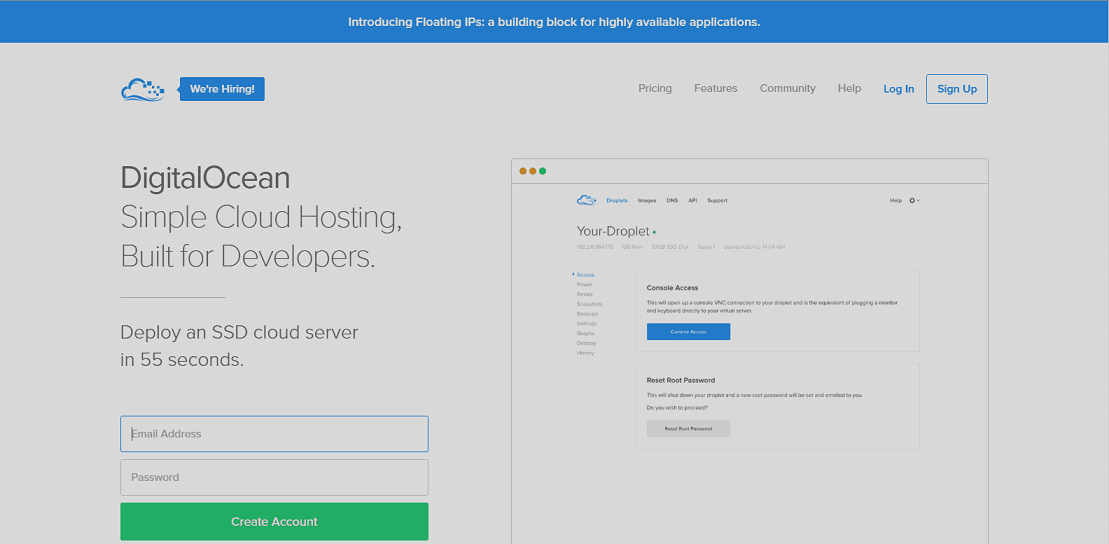Viewport: 1109px width, 544px height.
Task: Select the Images tab in dashboard preview
Action: [x=646, y=200]
